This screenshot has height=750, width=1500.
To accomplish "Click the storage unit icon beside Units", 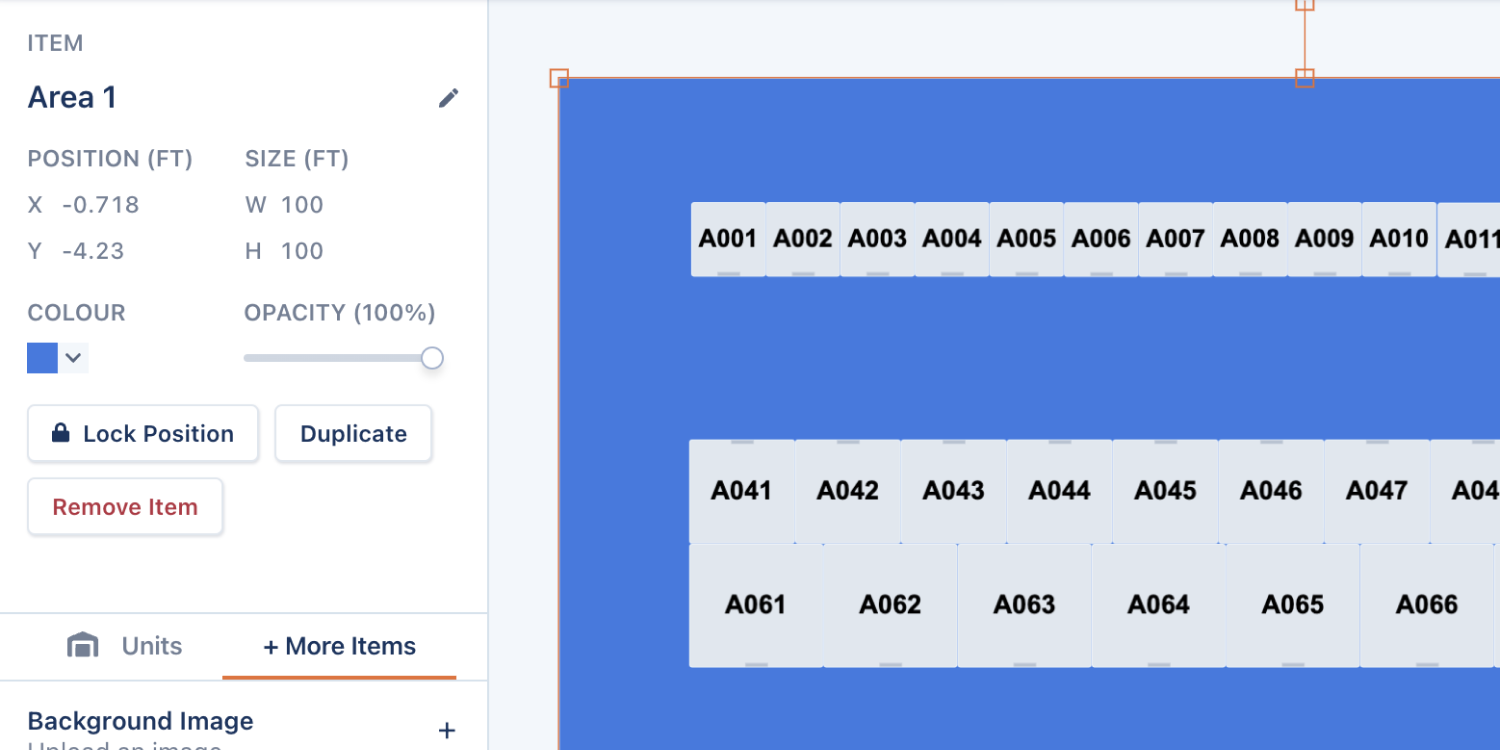I will [82, 646].
